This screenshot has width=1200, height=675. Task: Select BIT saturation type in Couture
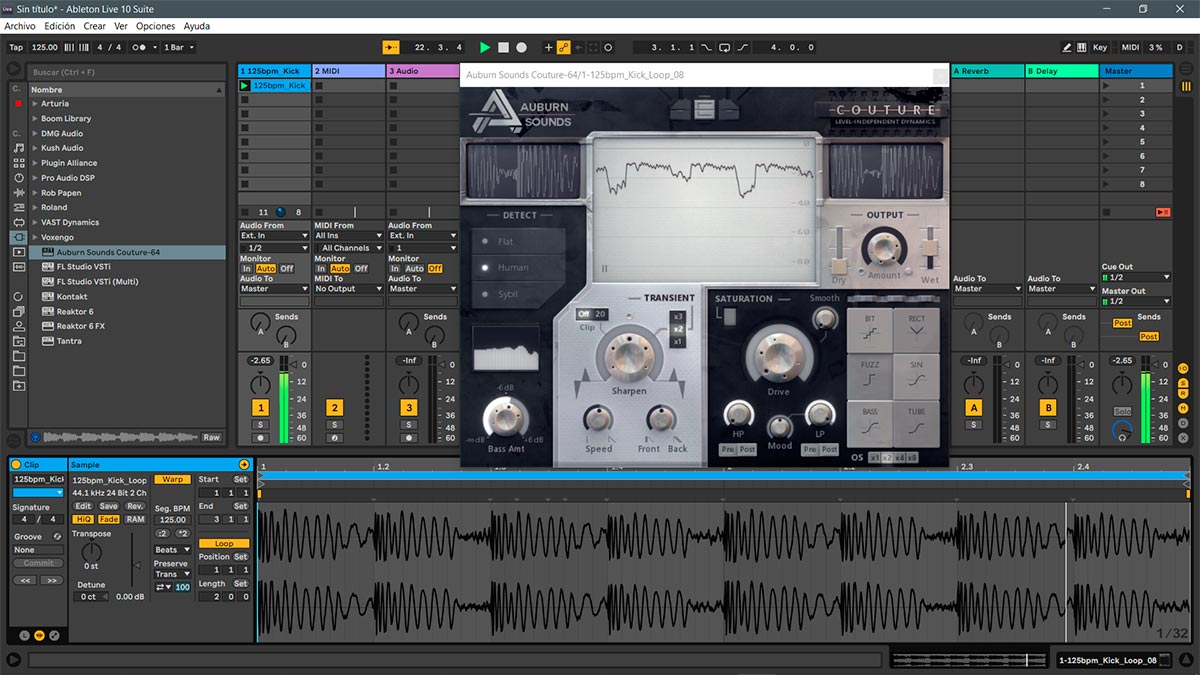click(x=869, y=329)
